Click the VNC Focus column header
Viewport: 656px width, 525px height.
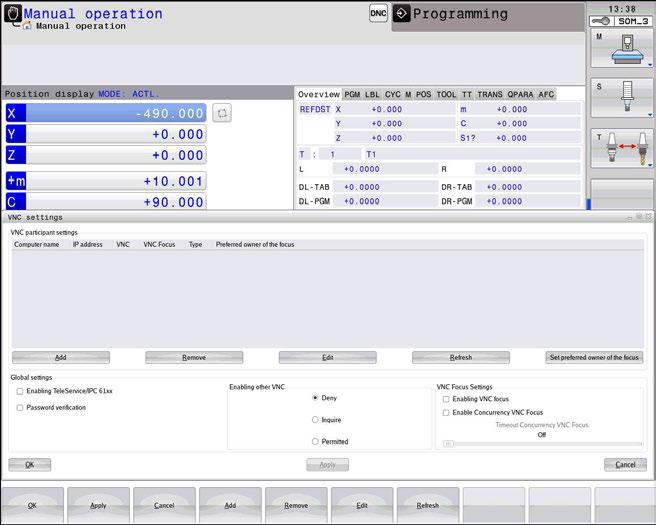point(159,244)
